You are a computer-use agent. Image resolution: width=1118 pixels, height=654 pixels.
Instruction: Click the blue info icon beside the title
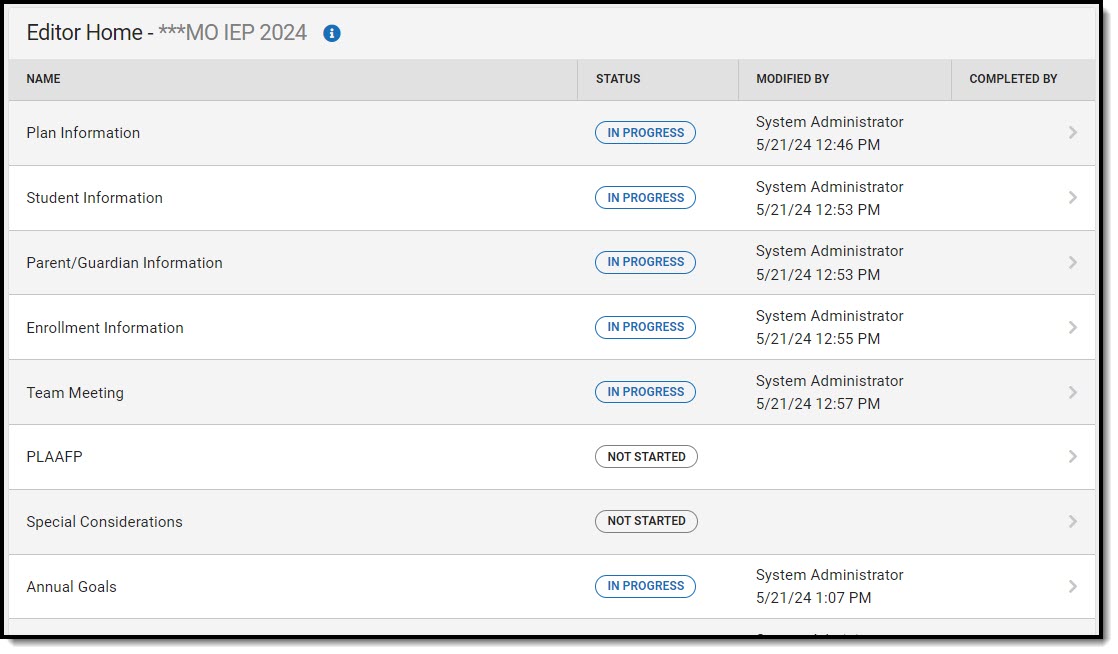click(332, 33)
